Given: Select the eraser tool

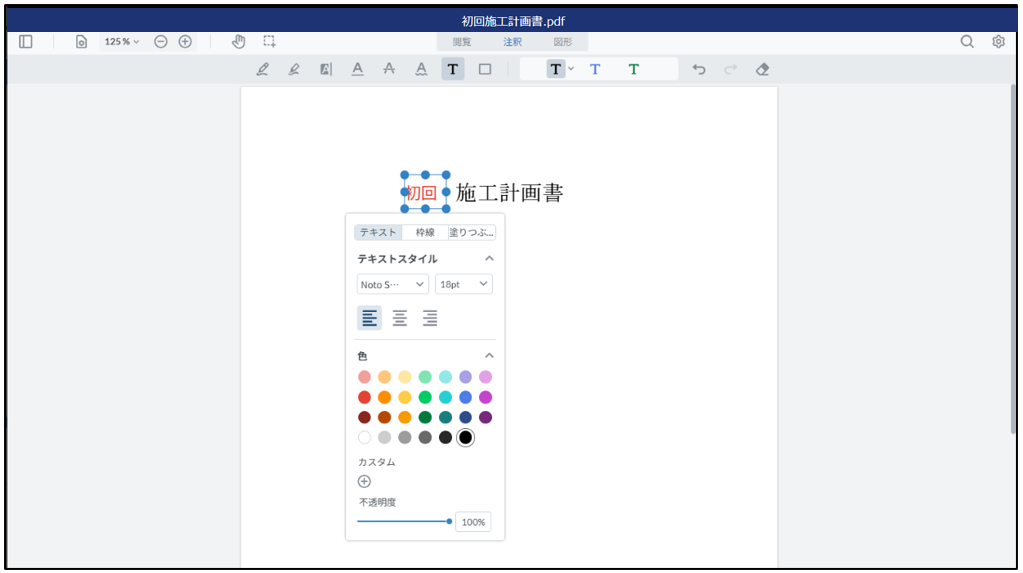Looking at the screenshot, I should click(x=762, y=69).
